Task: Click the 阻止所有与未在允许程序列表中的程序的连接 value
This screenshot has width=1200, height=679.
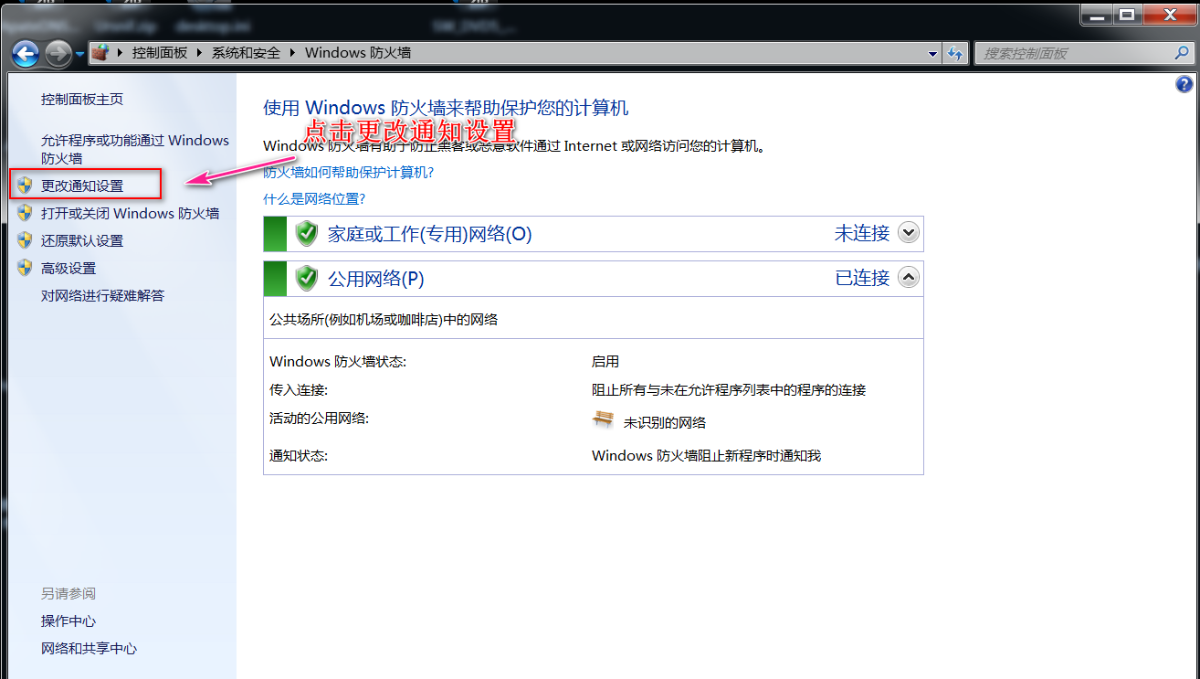Action: [729, 390]
